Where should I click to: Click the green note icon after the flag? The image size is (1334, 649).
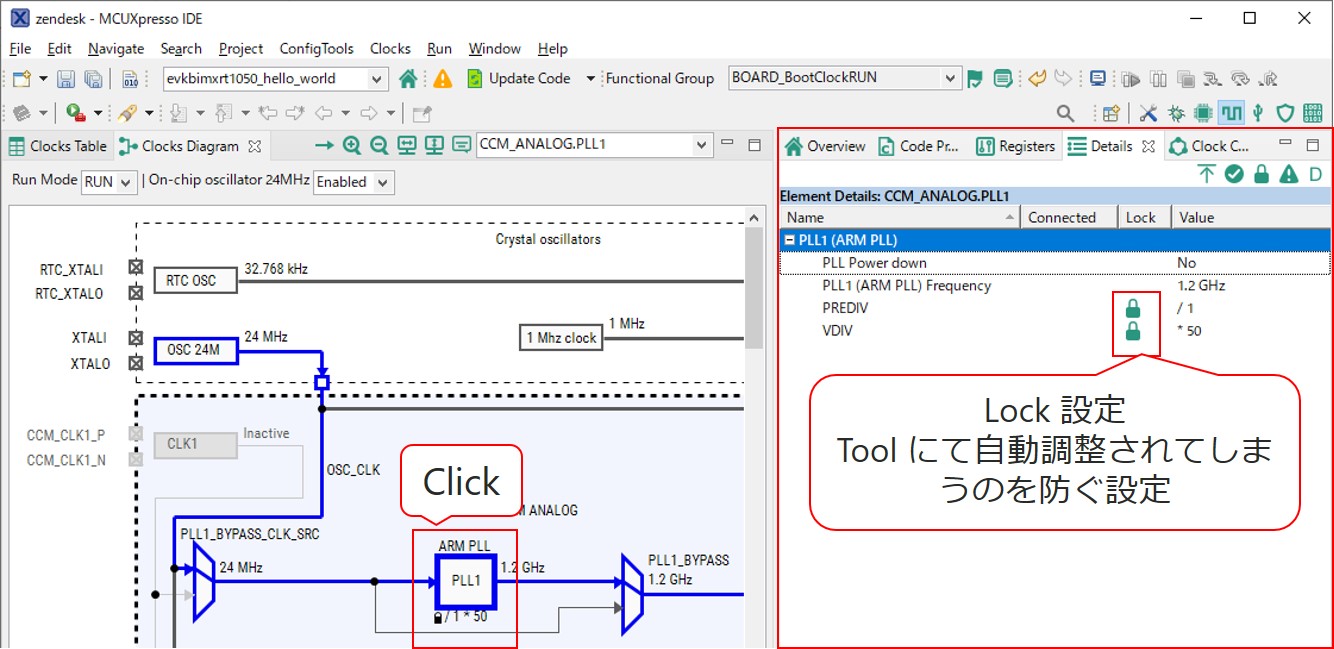tap(1003, 78)
